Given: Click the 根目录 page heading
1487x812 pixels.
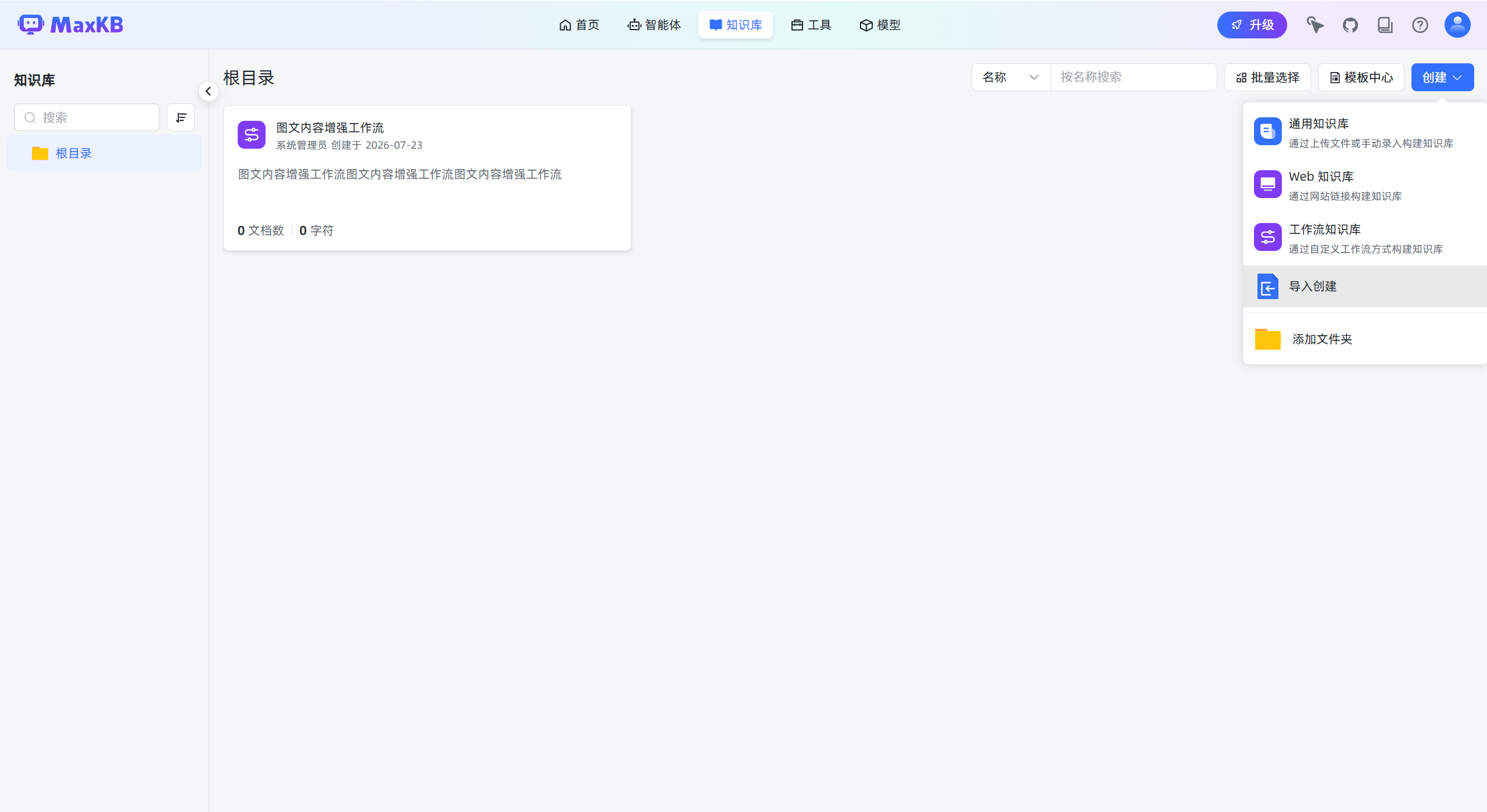Looking at the screenshot, I should coord(249,78).
